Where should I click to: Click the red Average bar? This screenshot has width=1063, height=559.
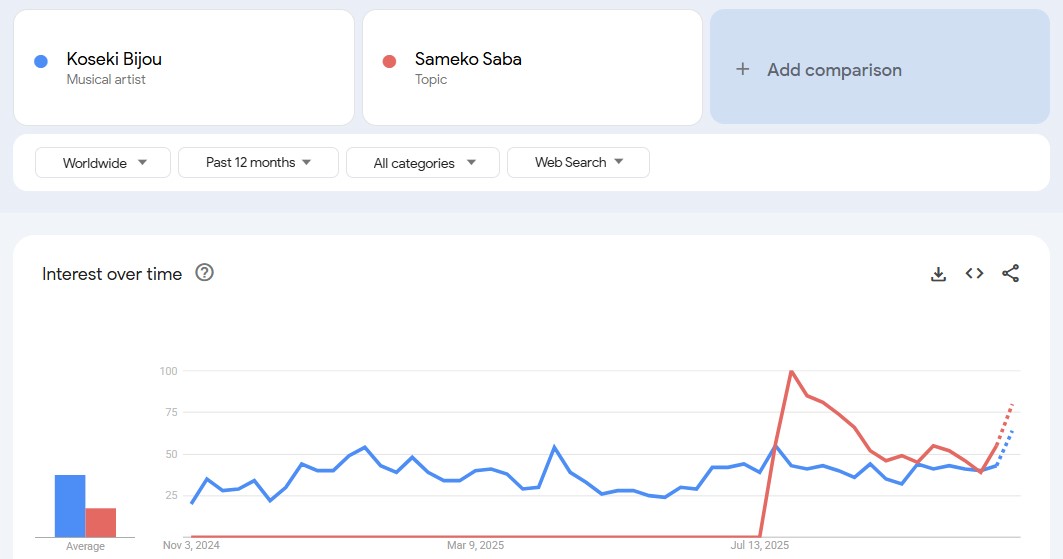[x=101, y=522]
